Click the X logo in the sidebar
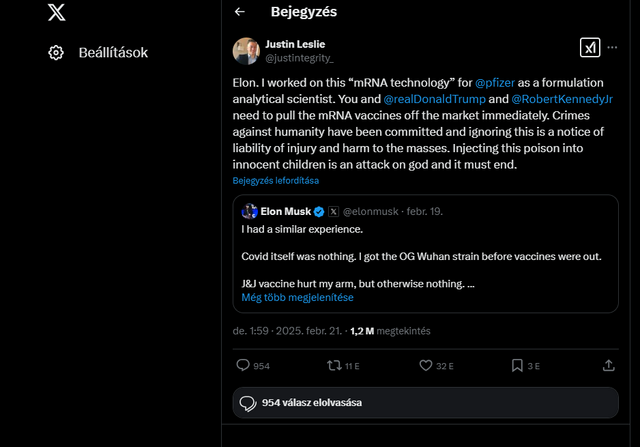Viewport: 640px width, 447px height. point(57,13)
